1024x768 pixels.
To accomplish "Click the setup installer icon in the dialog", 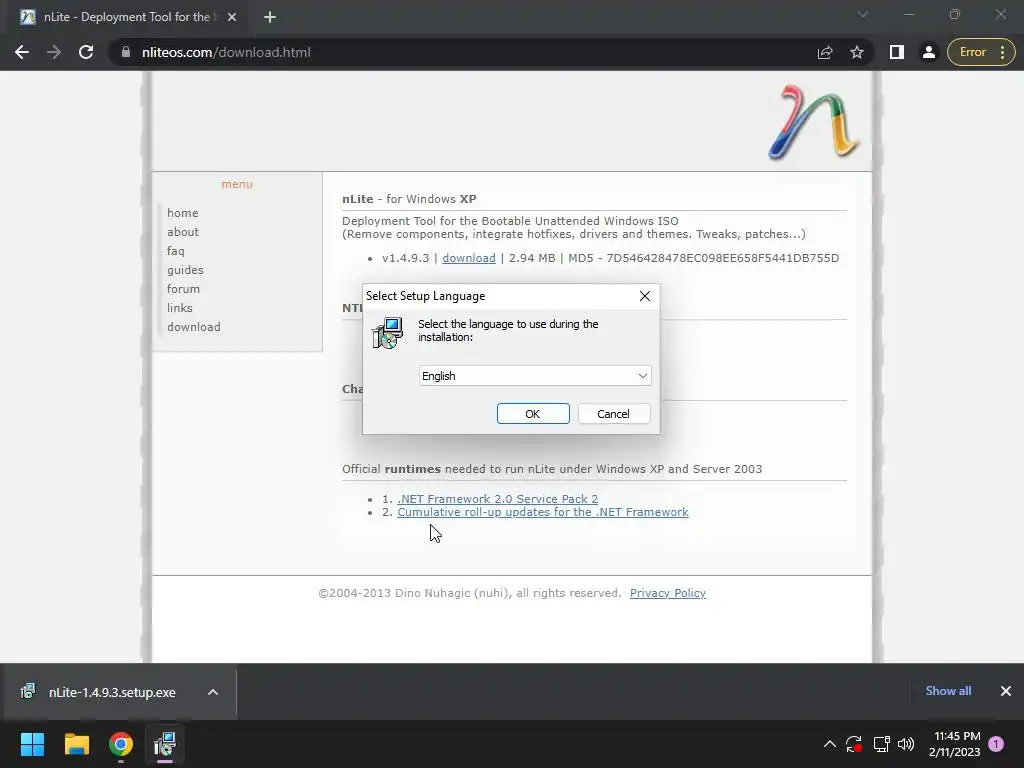I will pos(388,333).
